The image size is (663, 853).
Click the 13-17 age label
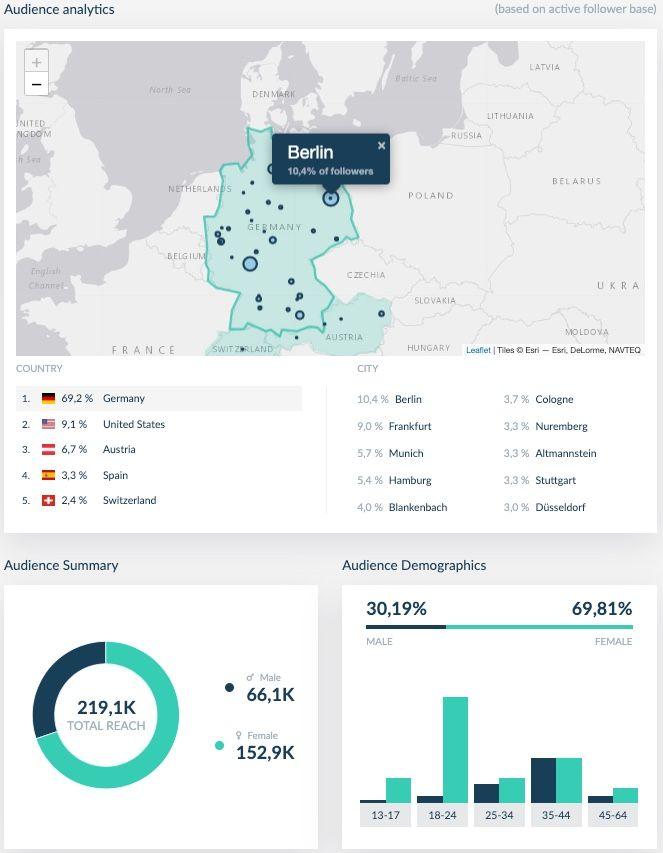pyautogui.click(x=385, y=815)
